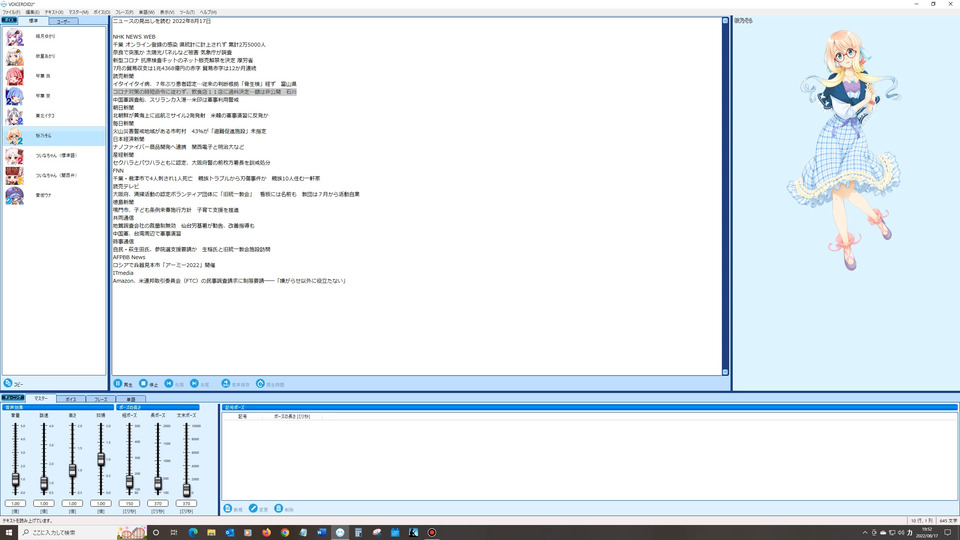Select the 結月ゆかり voice preset

pos(54,37)
